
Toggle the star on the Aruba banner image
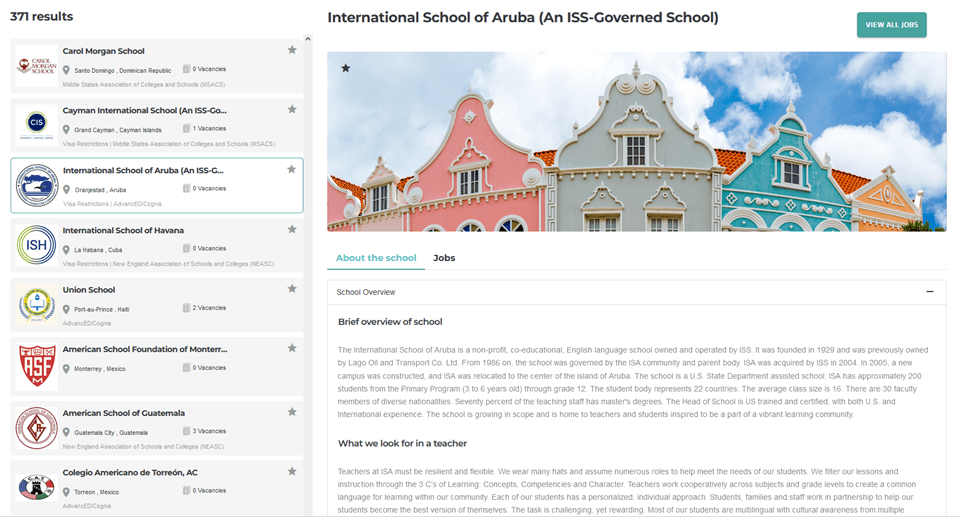tap(346, 68)
